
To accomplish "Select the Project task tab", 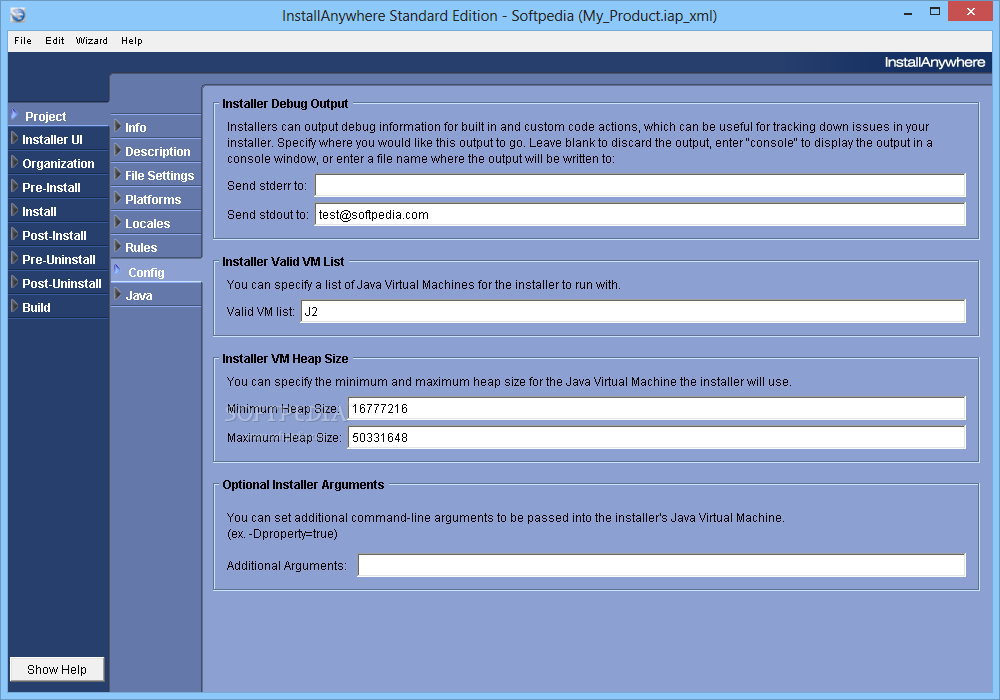I will coord(59,116).
